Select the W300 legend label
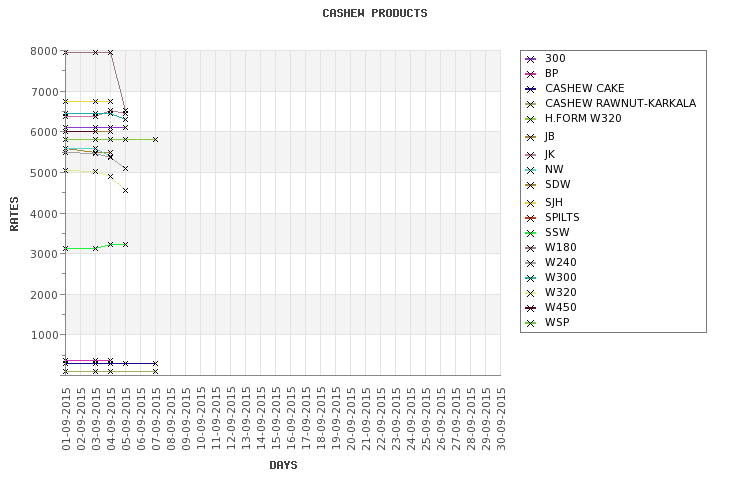This screenshot has height=500, width=750. coord(561,278)
